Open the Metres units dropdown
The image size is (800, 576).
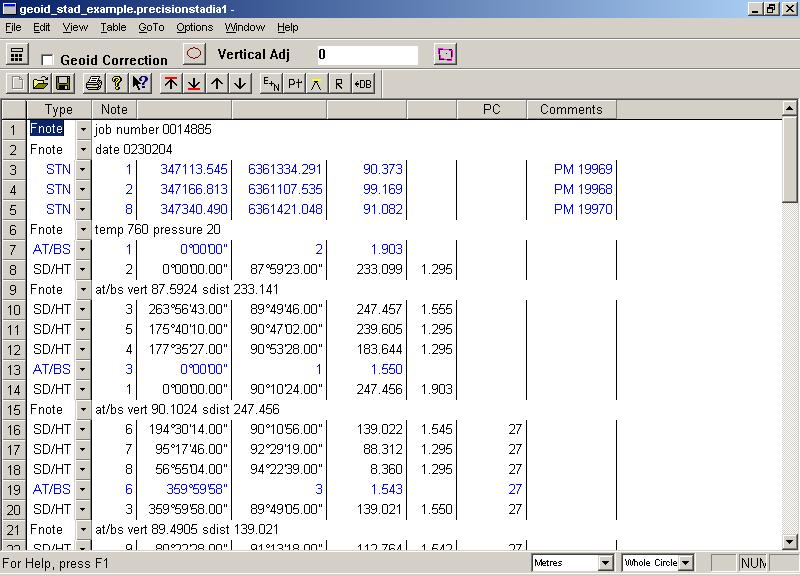coord(604,564)
